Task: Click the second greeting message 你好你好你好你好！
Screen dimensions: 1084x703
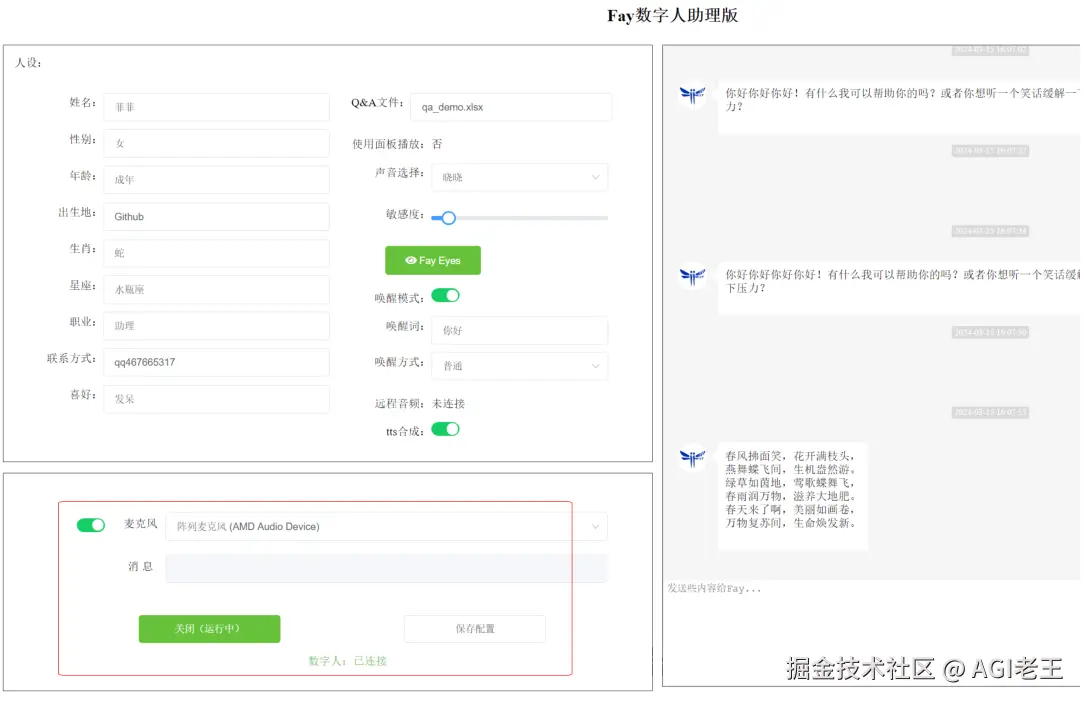Action: click(x=899, y=288)
